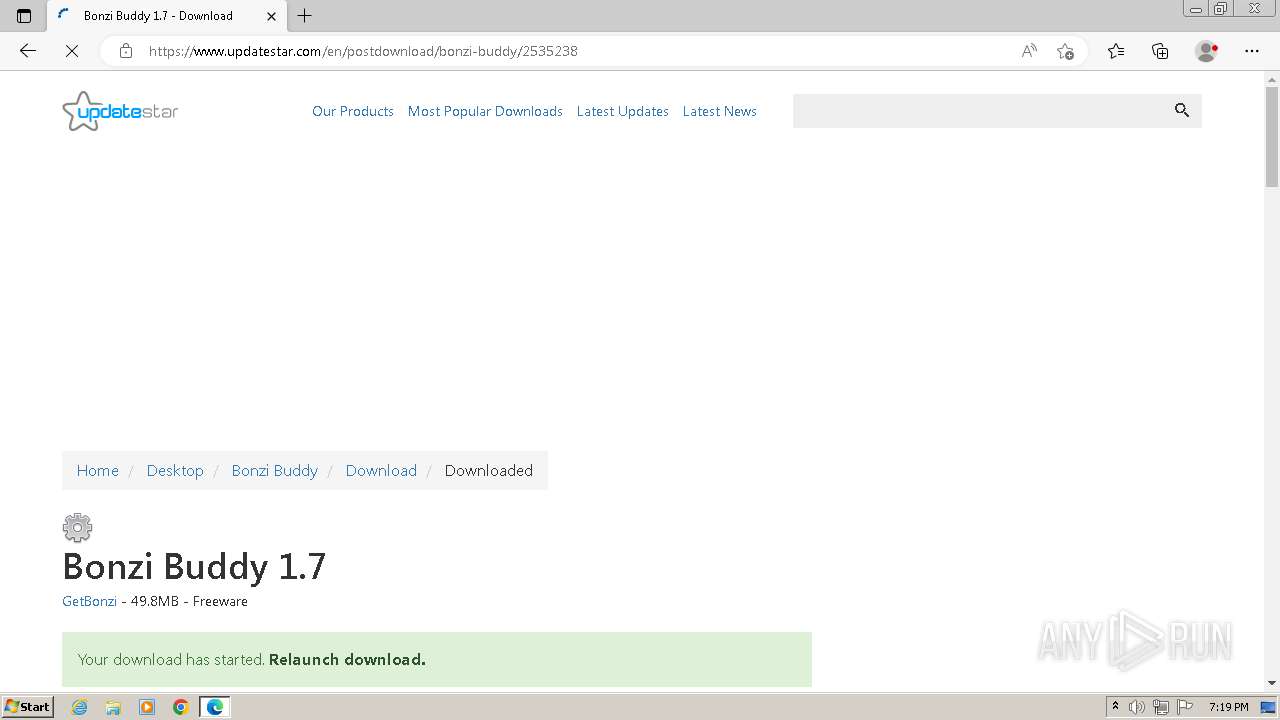Show hidden system tray icons

[1116, 707]
